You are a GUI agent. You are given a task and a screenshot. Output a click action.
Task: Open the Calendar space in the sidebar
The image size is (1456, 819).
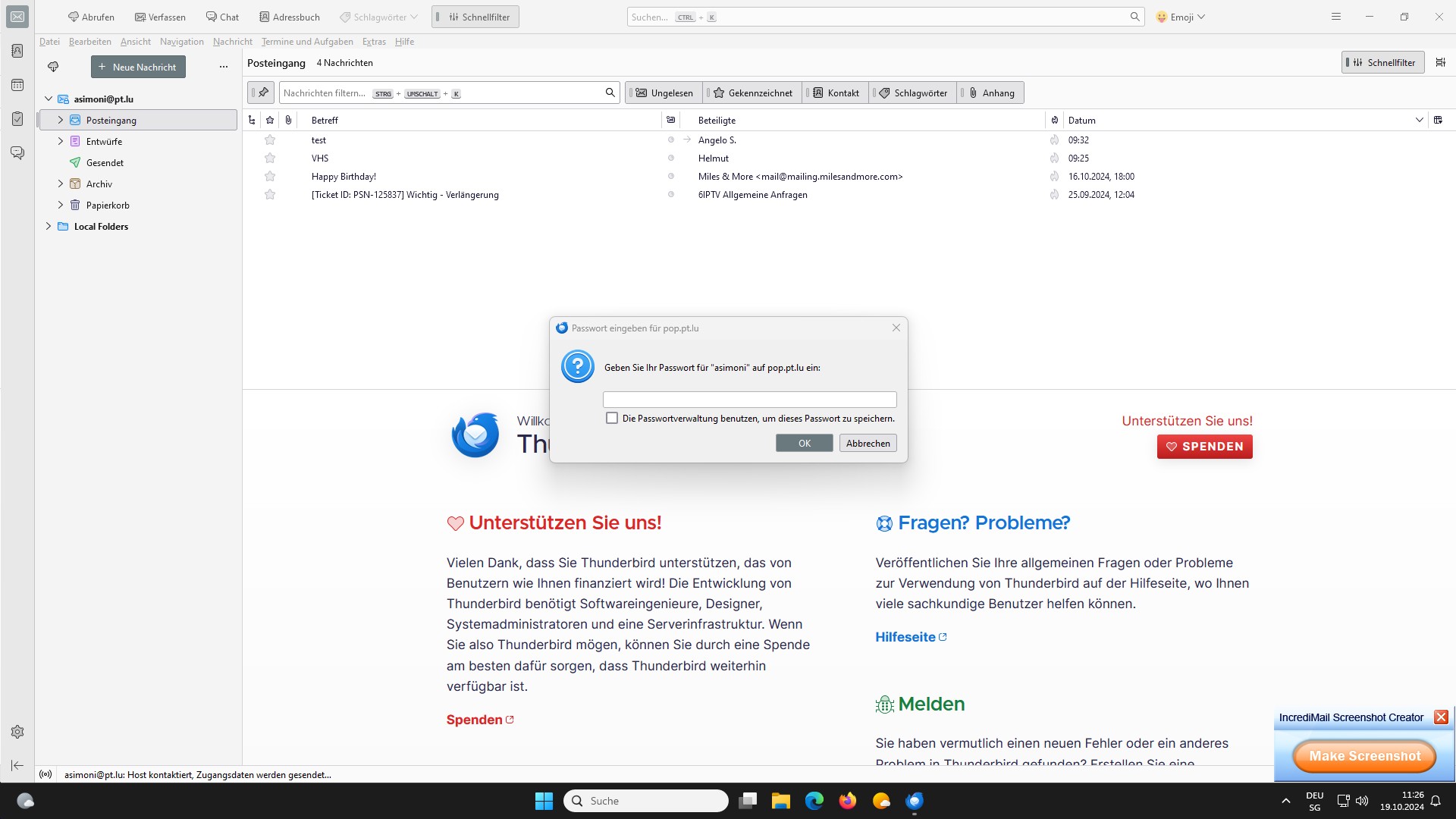click(x=17, y=85)
